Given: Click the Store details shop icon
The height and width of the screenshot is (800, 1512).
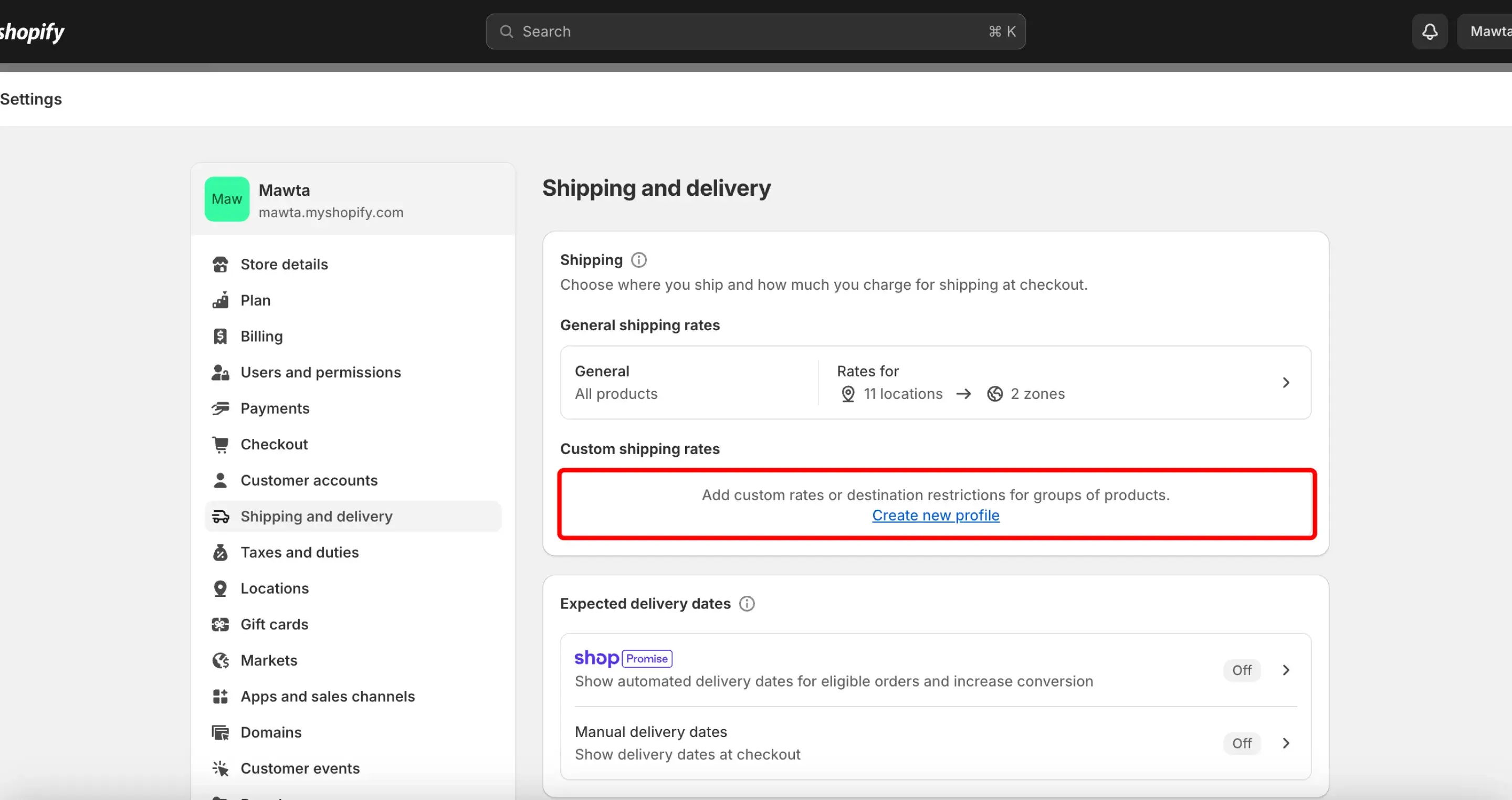Looking at the screenshot, I should [220, 265].
